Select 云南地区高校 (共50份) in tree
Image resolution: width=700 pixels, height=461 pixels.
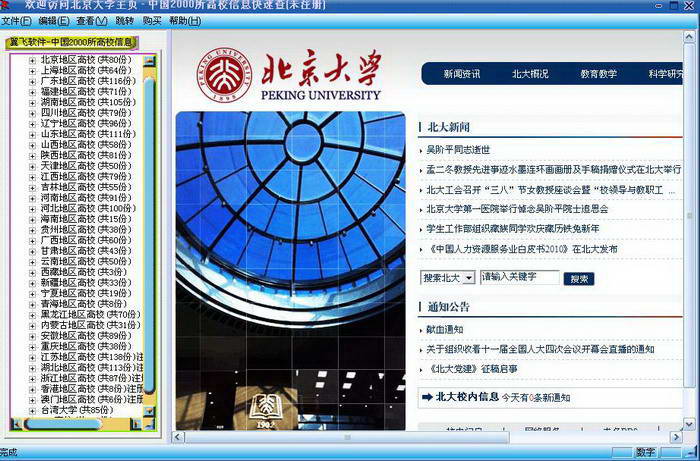[87, 262]
